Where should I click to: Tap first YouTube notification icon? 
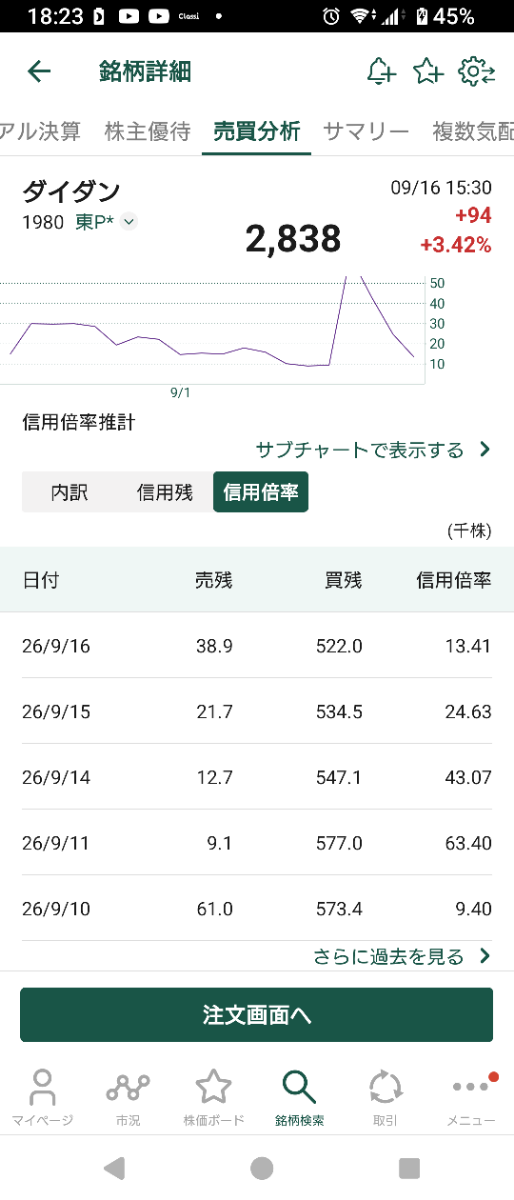[x=128, y=17]
